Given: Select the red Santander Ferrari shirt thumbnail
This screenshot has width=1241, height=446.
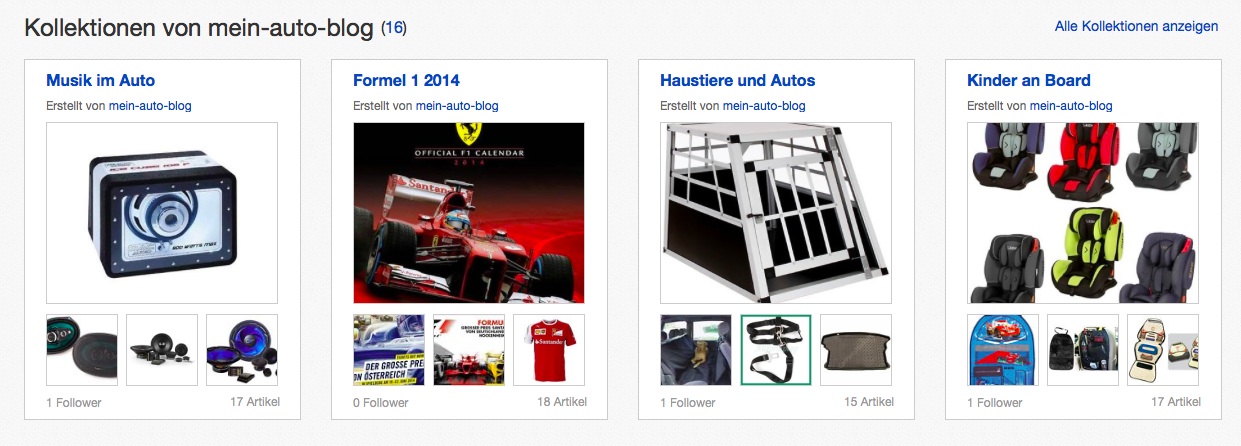Looking at the screenshot, I should pyautogui.click(x=549, y=350).
